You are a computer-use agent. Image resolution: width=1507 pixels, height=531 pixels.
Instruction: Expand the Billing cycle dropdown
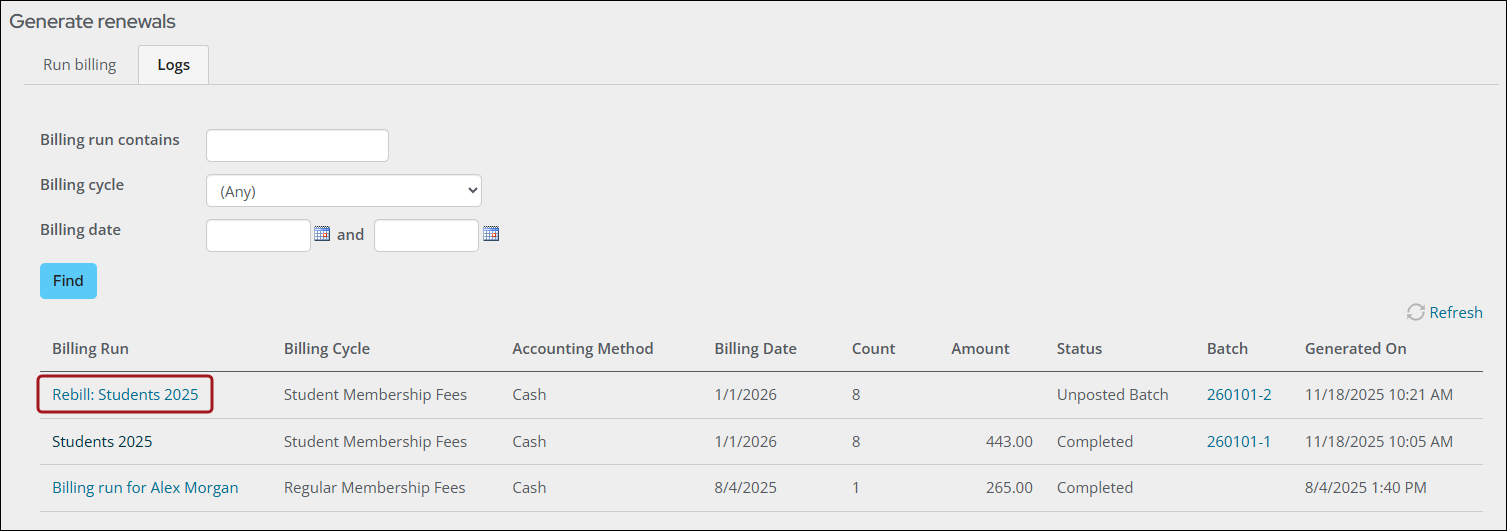(x=343, y=191)
